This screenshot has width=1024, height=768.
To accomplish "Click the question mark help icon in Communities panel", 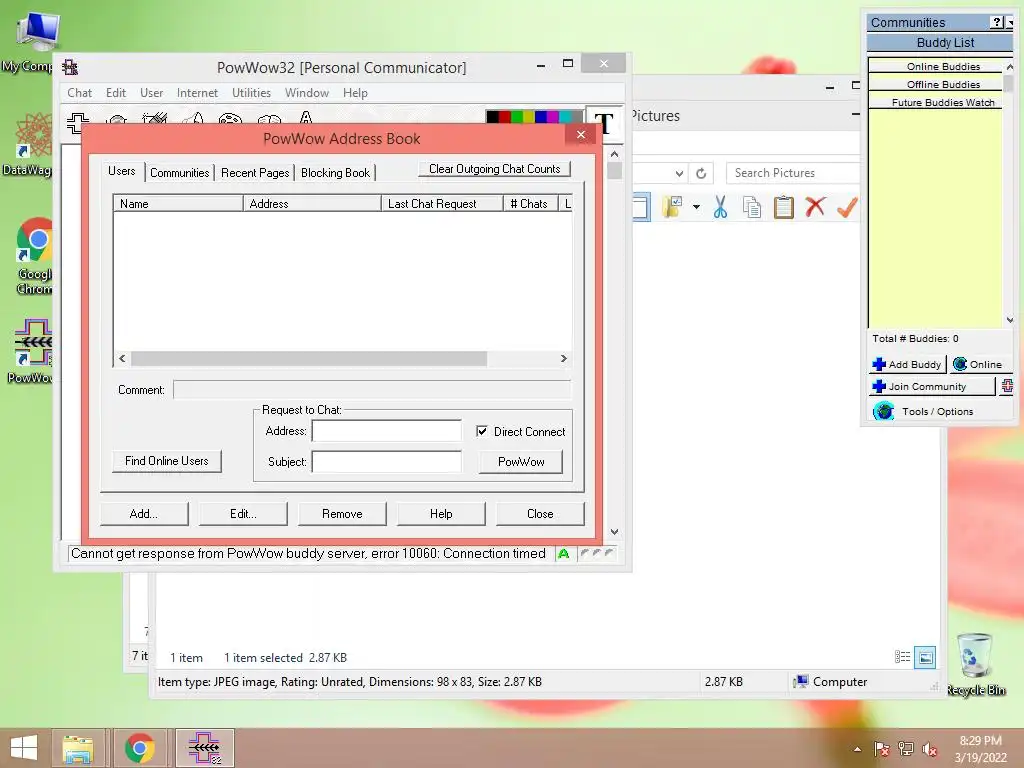I will click(997, 22).
